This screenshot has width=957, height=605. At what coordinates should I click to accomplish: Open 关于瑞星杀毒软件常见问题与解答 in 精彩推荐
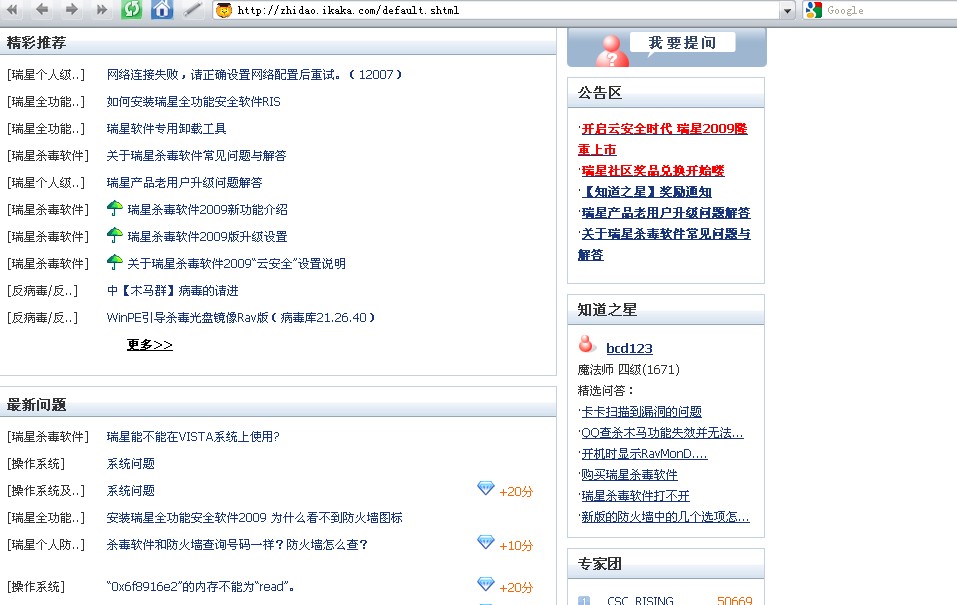[196, 156]
